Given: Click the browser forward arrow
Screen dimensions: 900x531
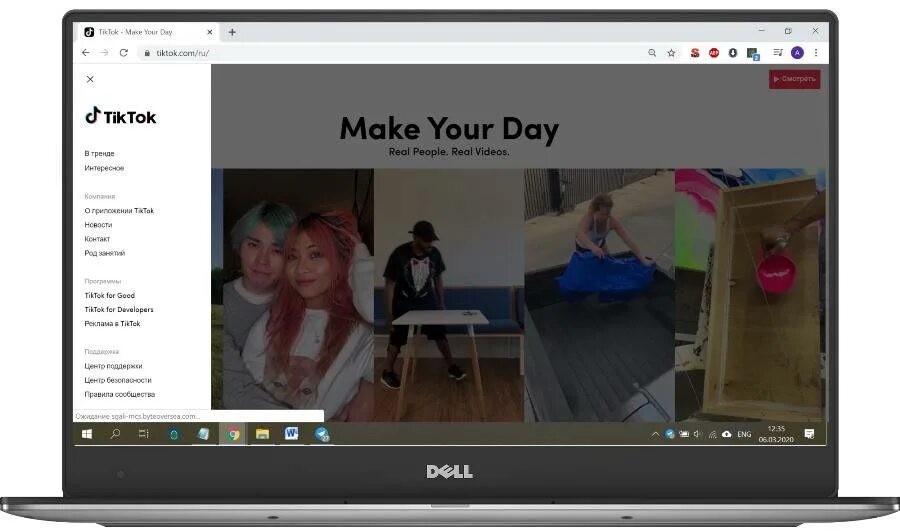Looking at the screenshot, I should pyautogui.click(x=104, y=53).
